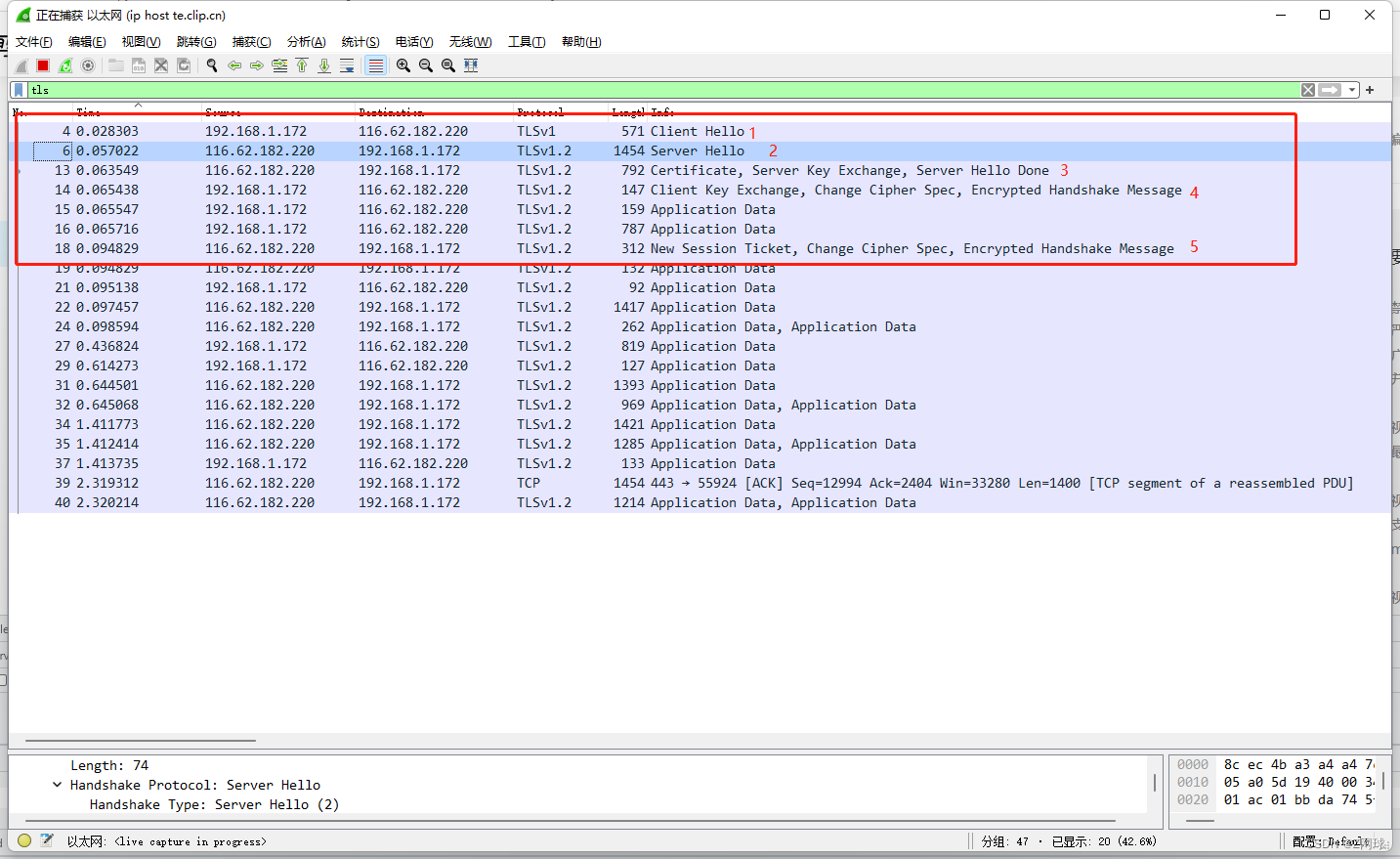Stop capturing packets with red square icon
Screen dimensions: 1400x859
click(42, 65)
